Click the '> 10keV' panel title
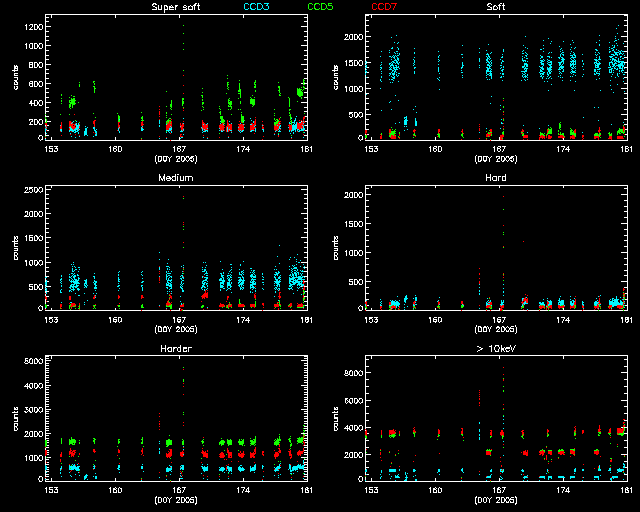640x512 pixels. (495, 349)
